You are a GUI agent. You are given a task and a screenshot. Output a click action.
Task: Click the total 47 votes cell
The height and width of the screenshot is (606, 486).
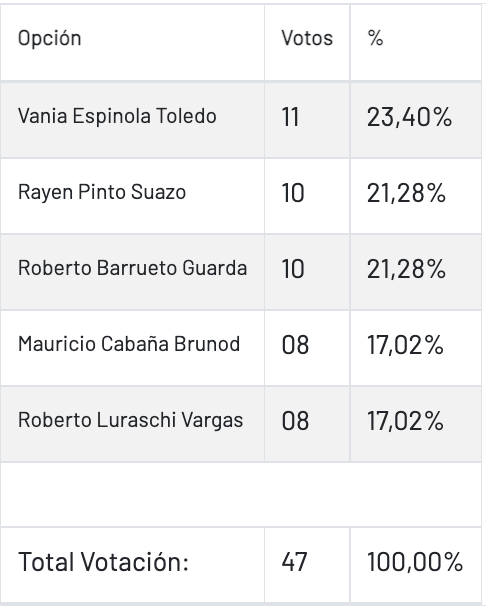click(x=307, y=565)
